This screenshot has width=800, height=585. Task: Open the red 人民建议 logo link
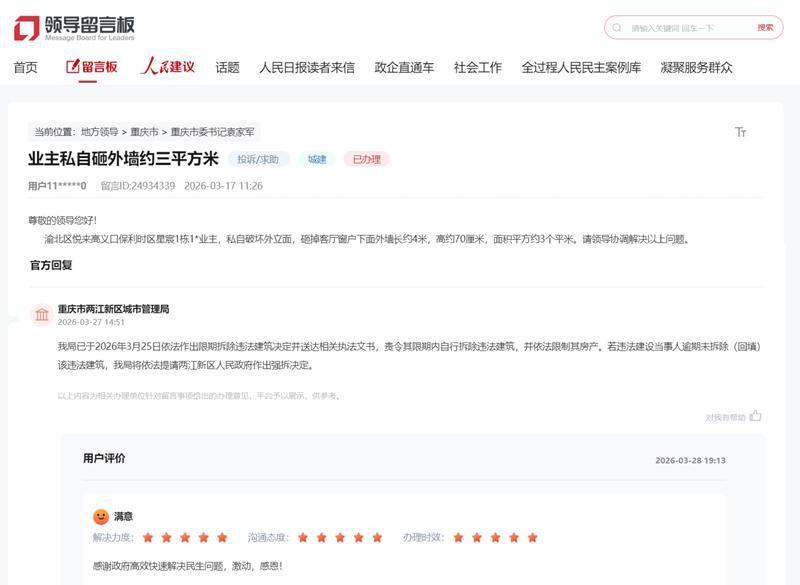(x=167, y=67)
